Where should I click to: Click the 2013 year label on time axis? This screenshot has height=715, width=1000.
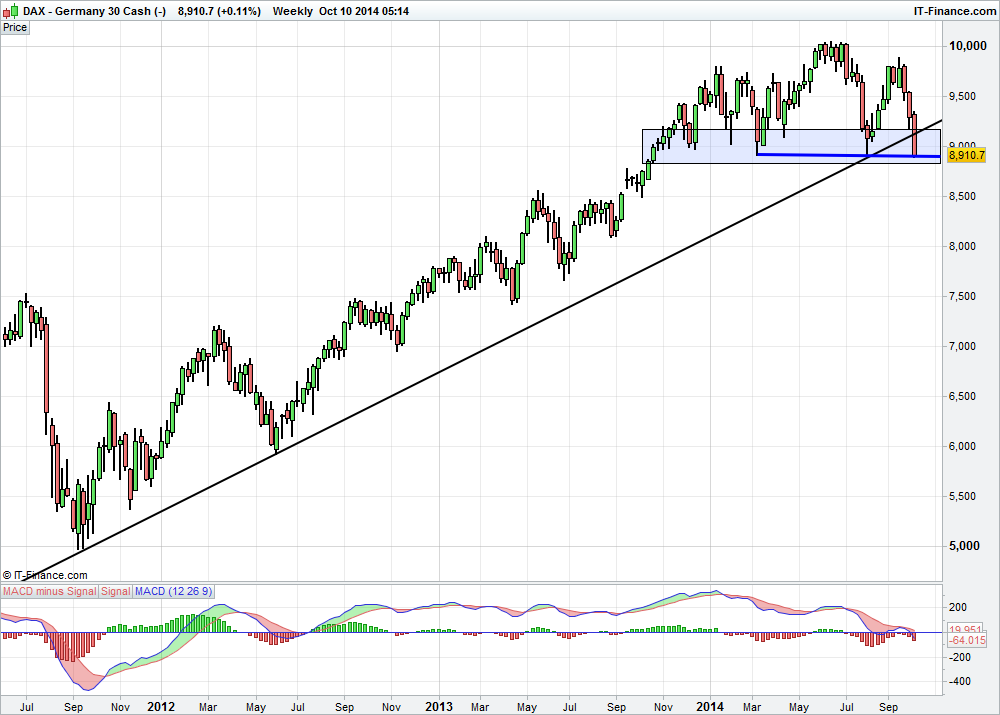[439, 707]
